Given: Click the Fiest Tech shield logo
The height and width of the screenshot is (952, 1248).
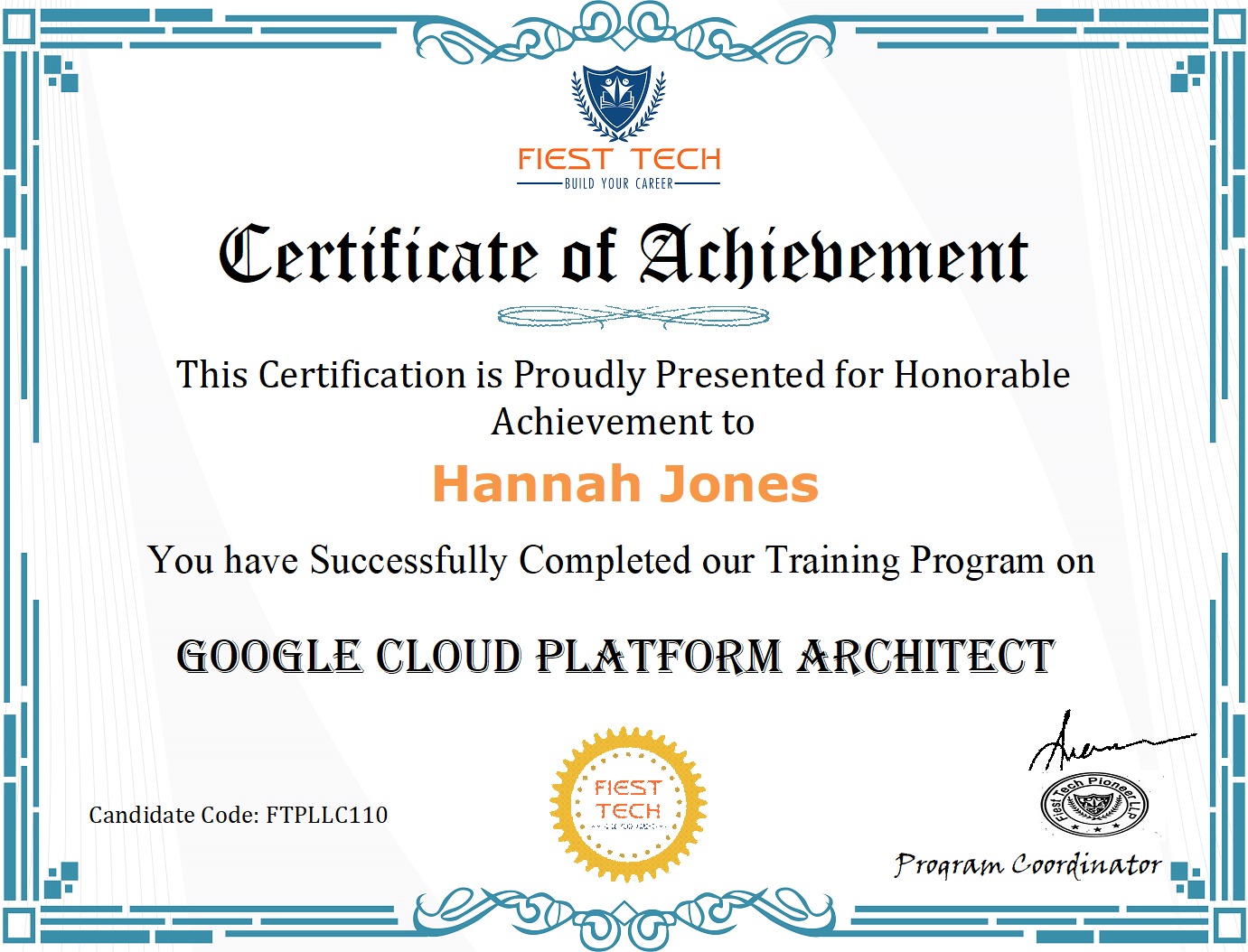Looking at the screenshot, I should (x=619, y=103).
